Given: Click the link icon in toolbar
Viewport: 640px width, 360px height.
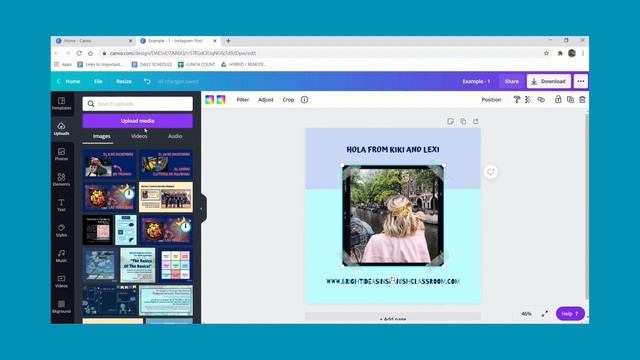Looking at the screenshot, I should [541, 100].
